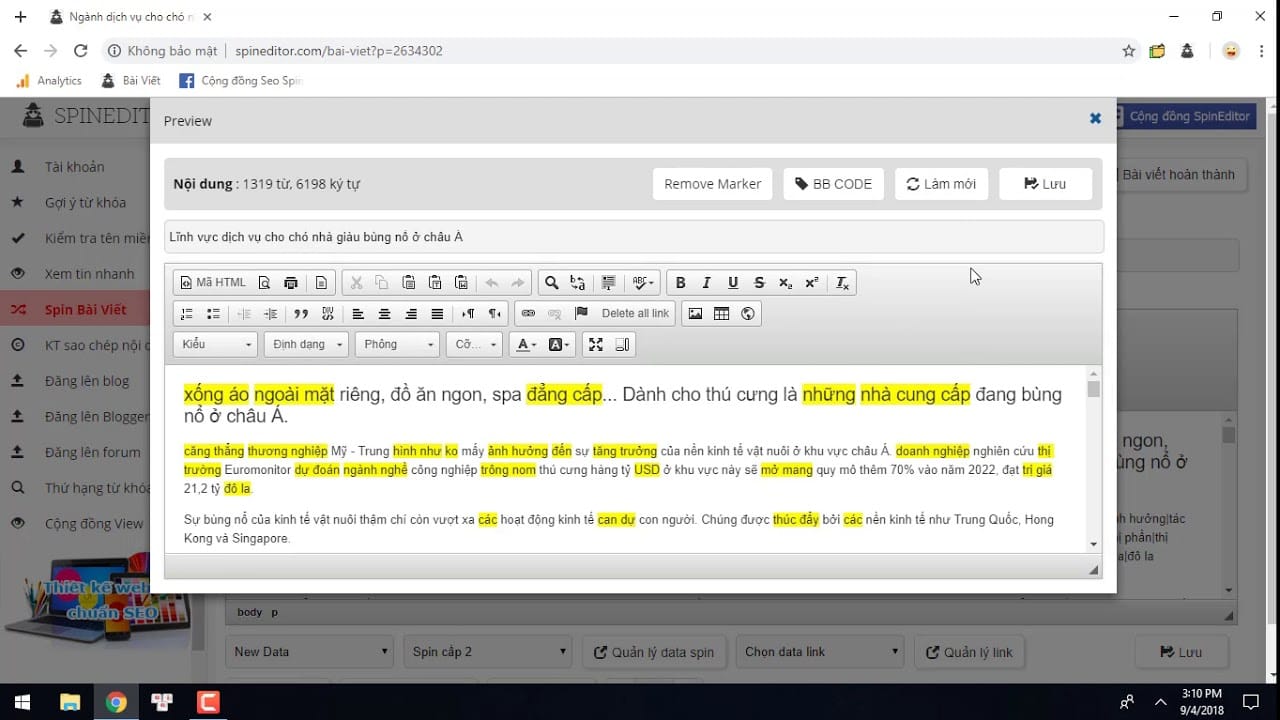The image size is (1280, 720).
Task: Open the Analytics bookmark
Action: 50,81
